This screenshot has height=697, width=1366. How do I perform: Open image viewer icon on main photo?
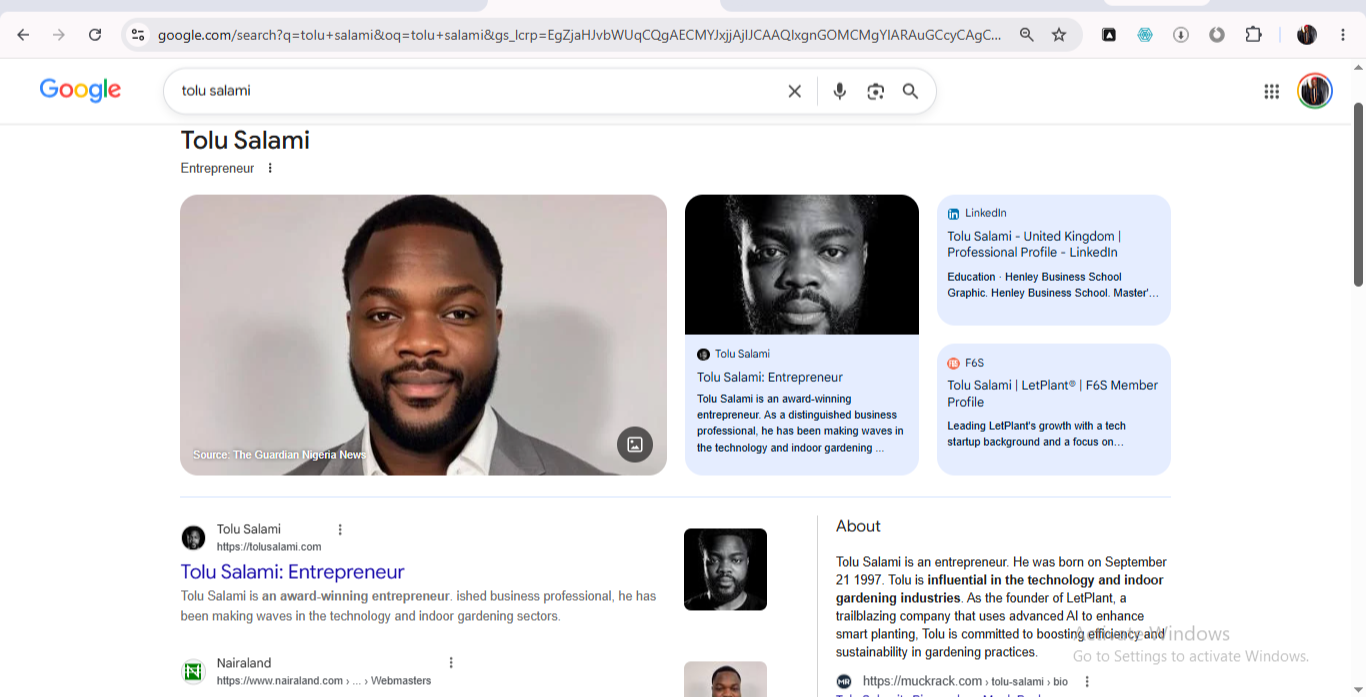pos(635,444)
